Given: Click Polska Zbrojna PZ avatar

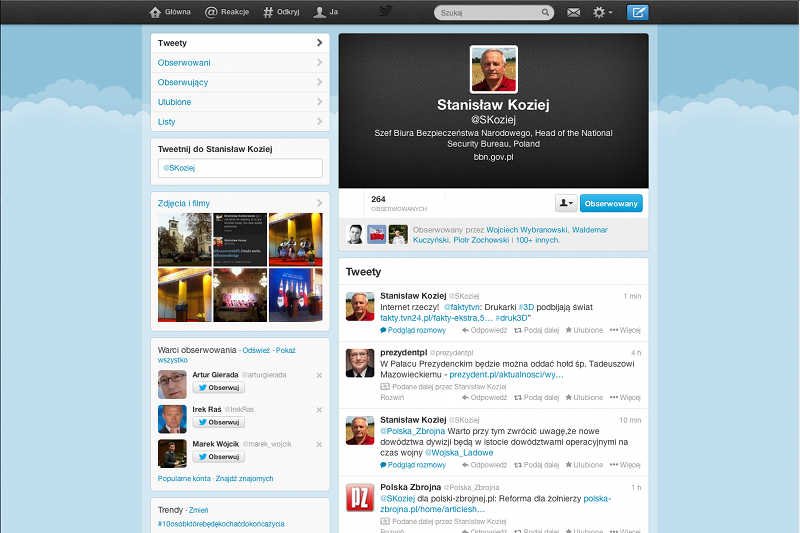Looking at the screenshot, I should (360, 497).
